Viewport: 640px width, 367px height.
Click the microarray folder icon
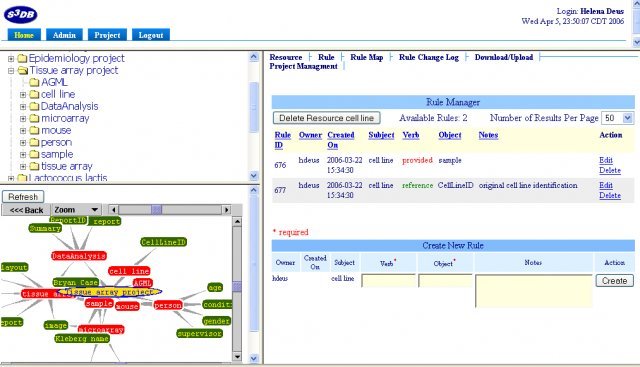coord(34,118)
